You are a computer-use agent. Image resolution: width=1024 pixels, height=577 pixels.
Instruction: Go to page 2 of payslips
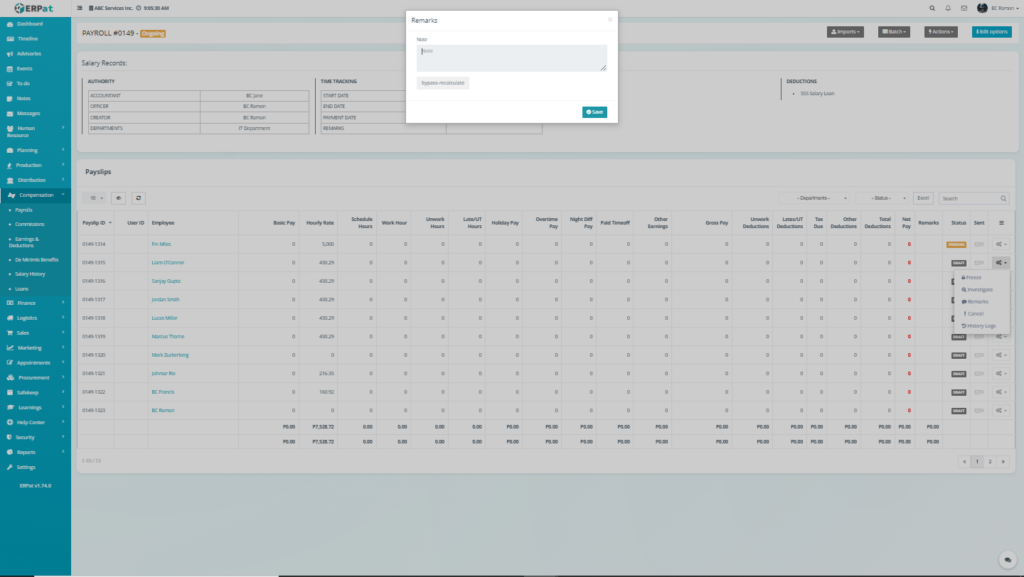pos(990,461)
